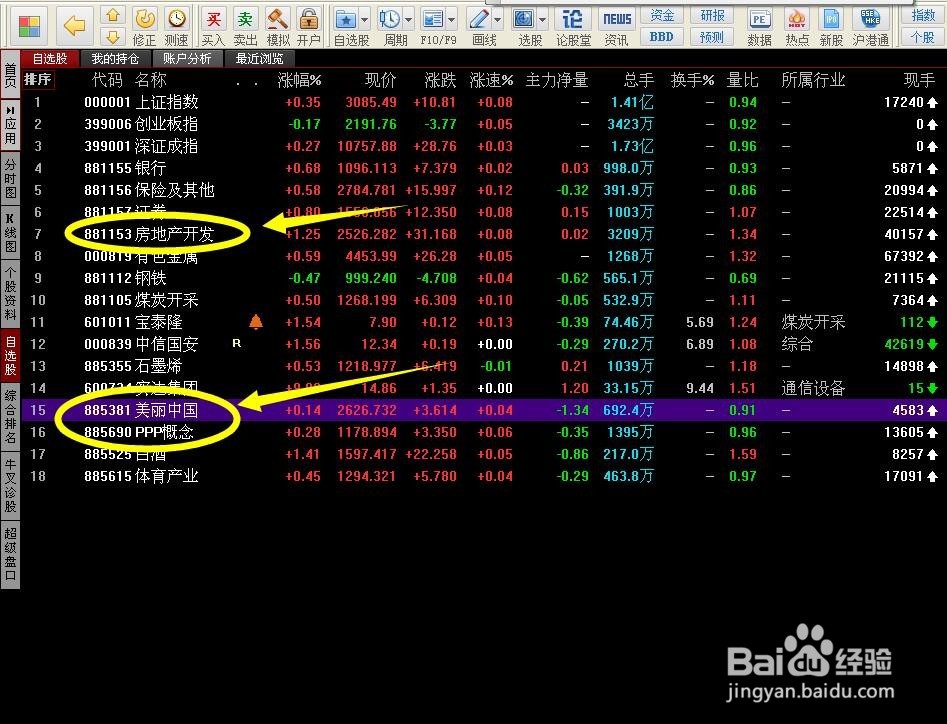Toggle the alert bell on 宝泰隆 row
Viewport: 947px width, 724px height.
click(x=256, y=322)
